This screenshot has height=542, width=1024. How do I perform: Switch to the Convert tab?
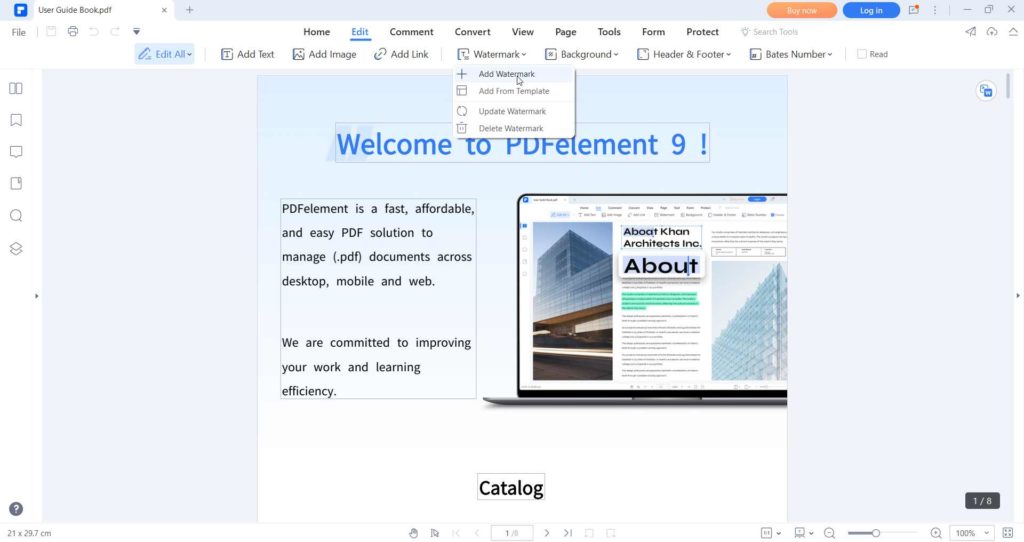(x=472, y=31)
